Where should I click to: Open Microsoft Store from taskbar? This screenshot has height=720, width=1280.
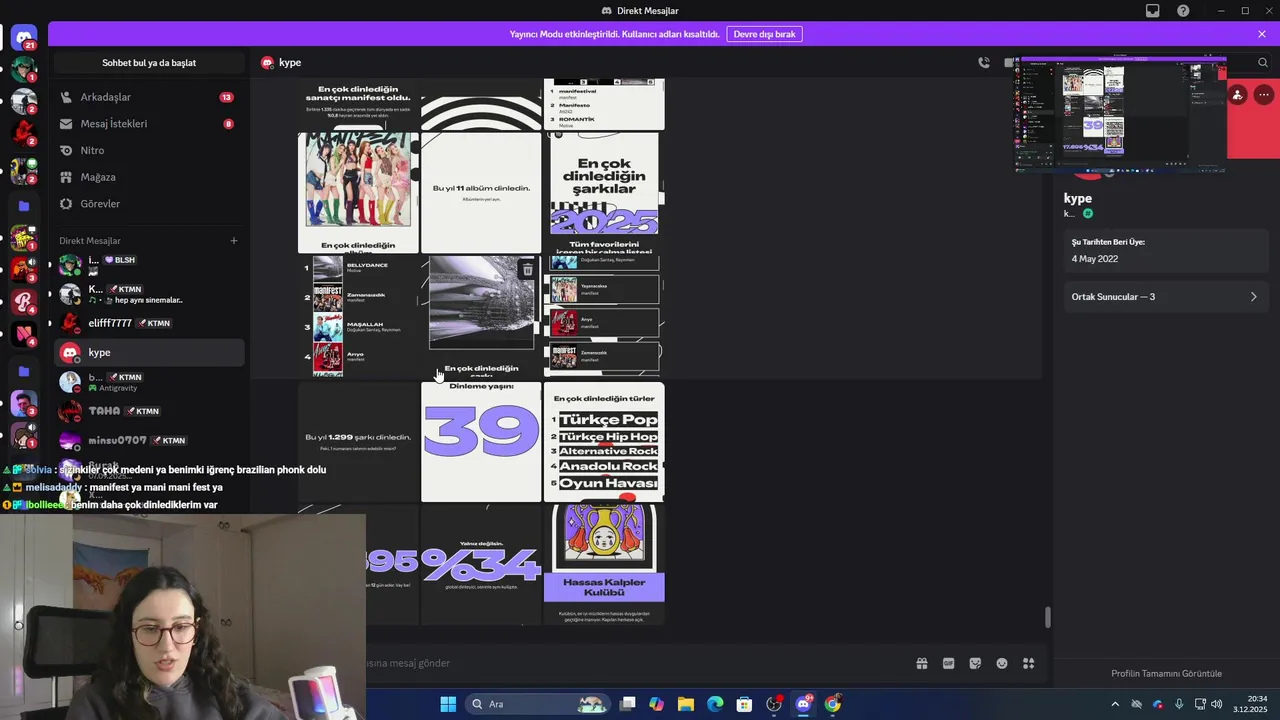[x=744, y=704]
